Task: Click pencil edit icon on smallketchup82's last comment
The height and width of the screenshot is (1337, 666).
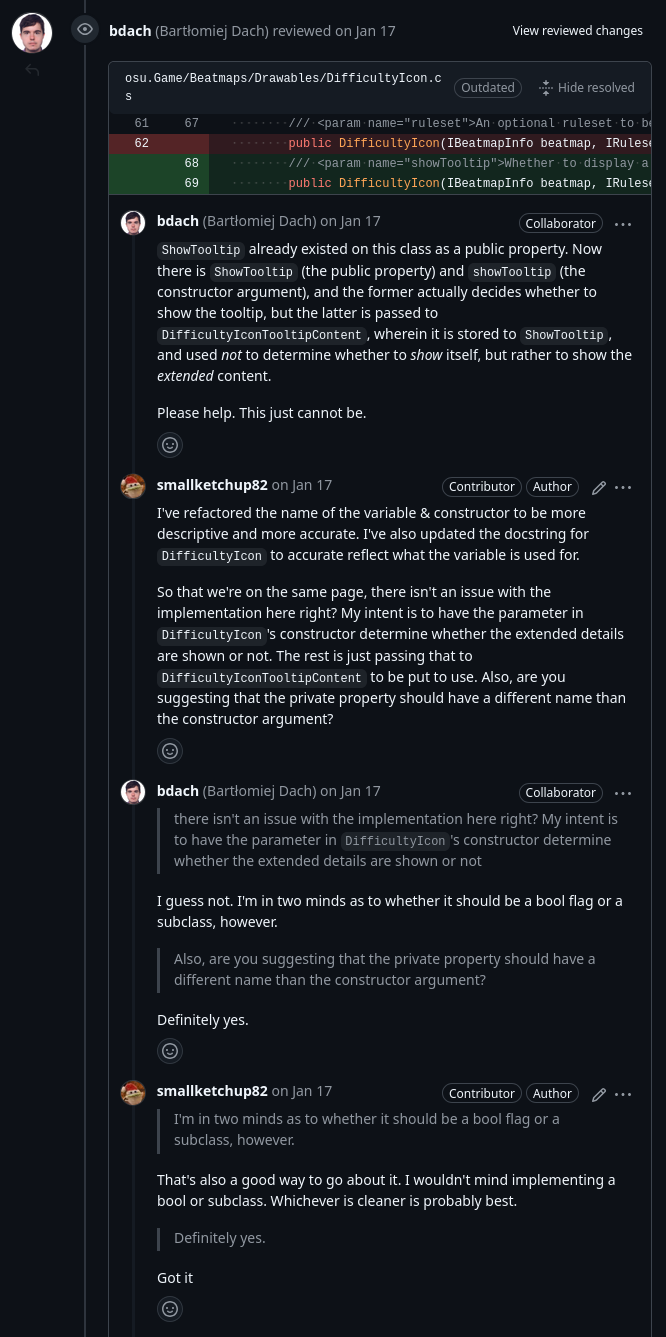Action: (x=599, y=1095)
